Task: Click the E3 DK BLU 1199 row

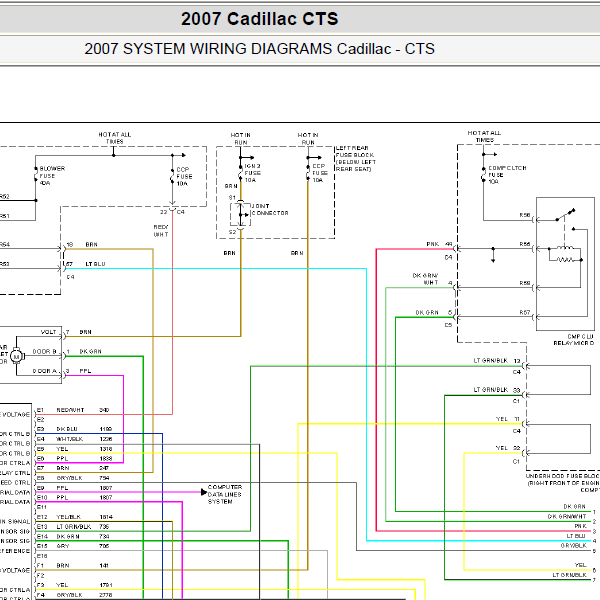Action: point(74,429)
